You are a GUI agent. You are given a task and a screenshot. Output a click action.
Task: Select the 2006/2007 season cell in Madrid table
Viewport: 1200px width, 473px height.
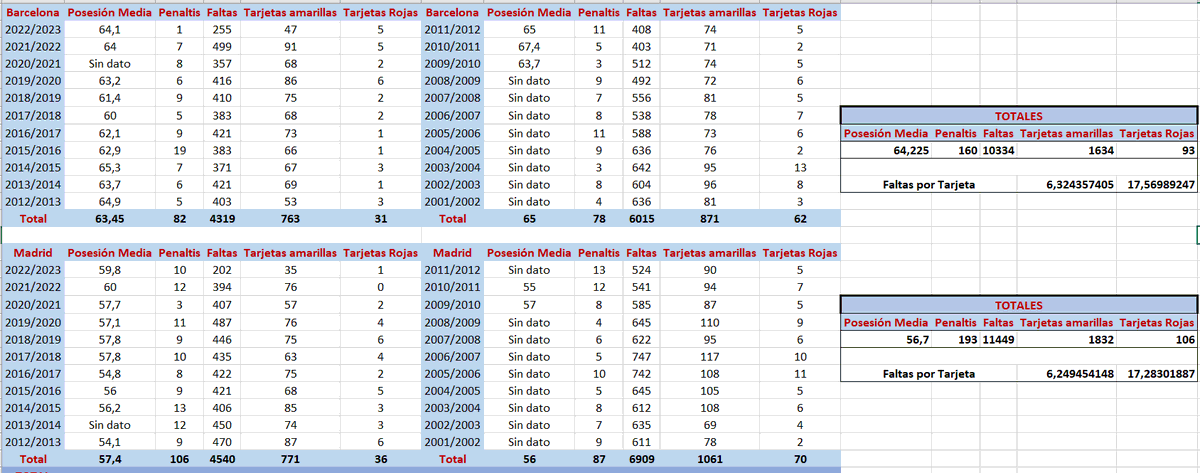[x=453, y=356]
